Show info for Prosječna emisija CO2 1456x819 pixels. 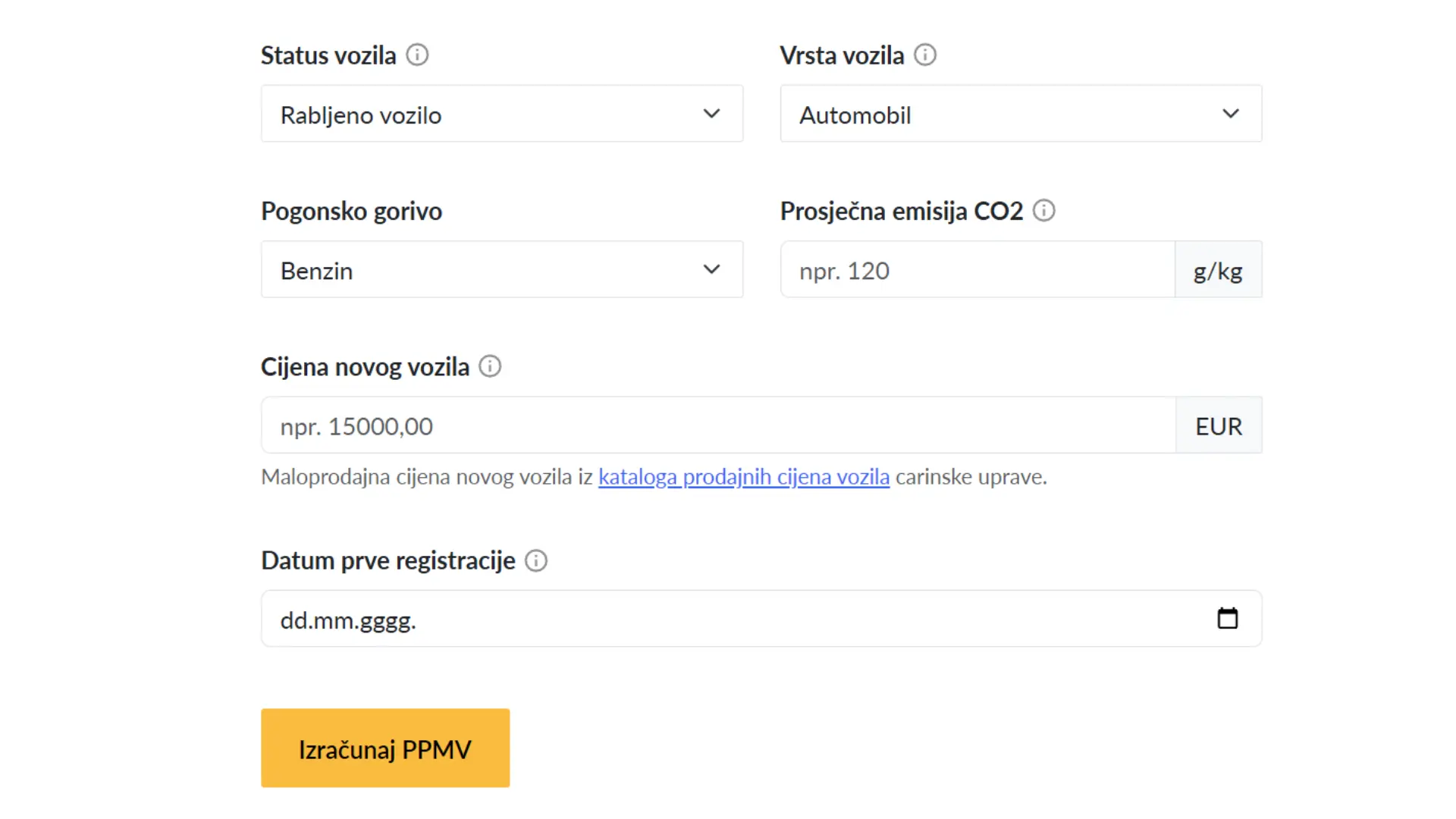pyautogui.click(x=1043, y=211)
